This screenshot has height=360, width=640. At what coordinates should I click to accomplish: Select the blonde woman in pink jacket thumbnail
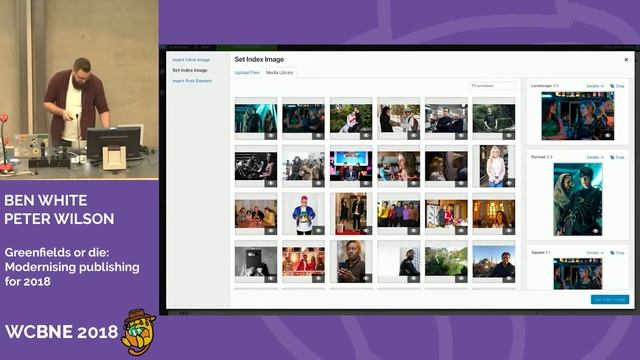coord(494,166)
